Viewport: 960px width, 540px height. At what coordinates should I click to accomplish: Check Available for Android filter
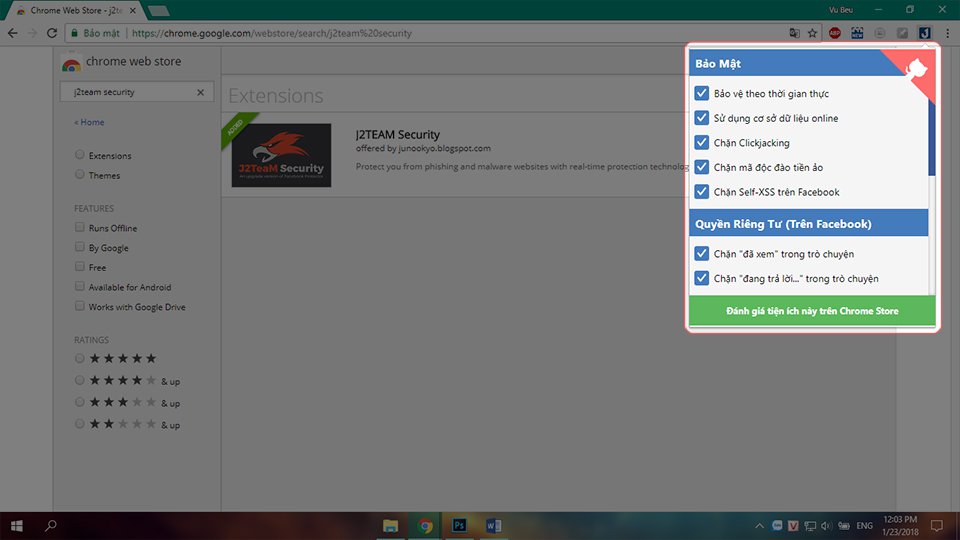(x=80, y=286)
